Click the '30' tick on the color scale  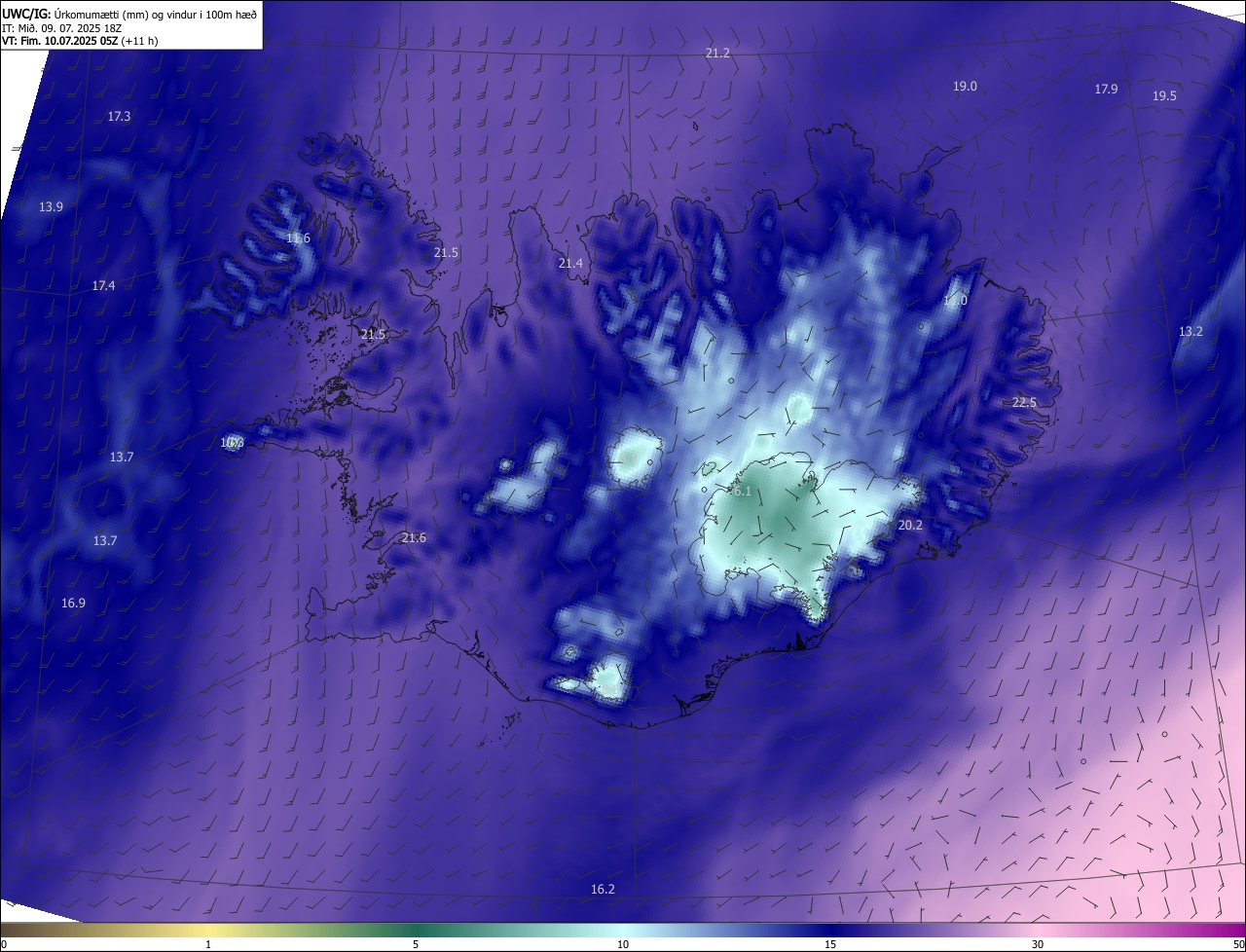click(1038, 944)
